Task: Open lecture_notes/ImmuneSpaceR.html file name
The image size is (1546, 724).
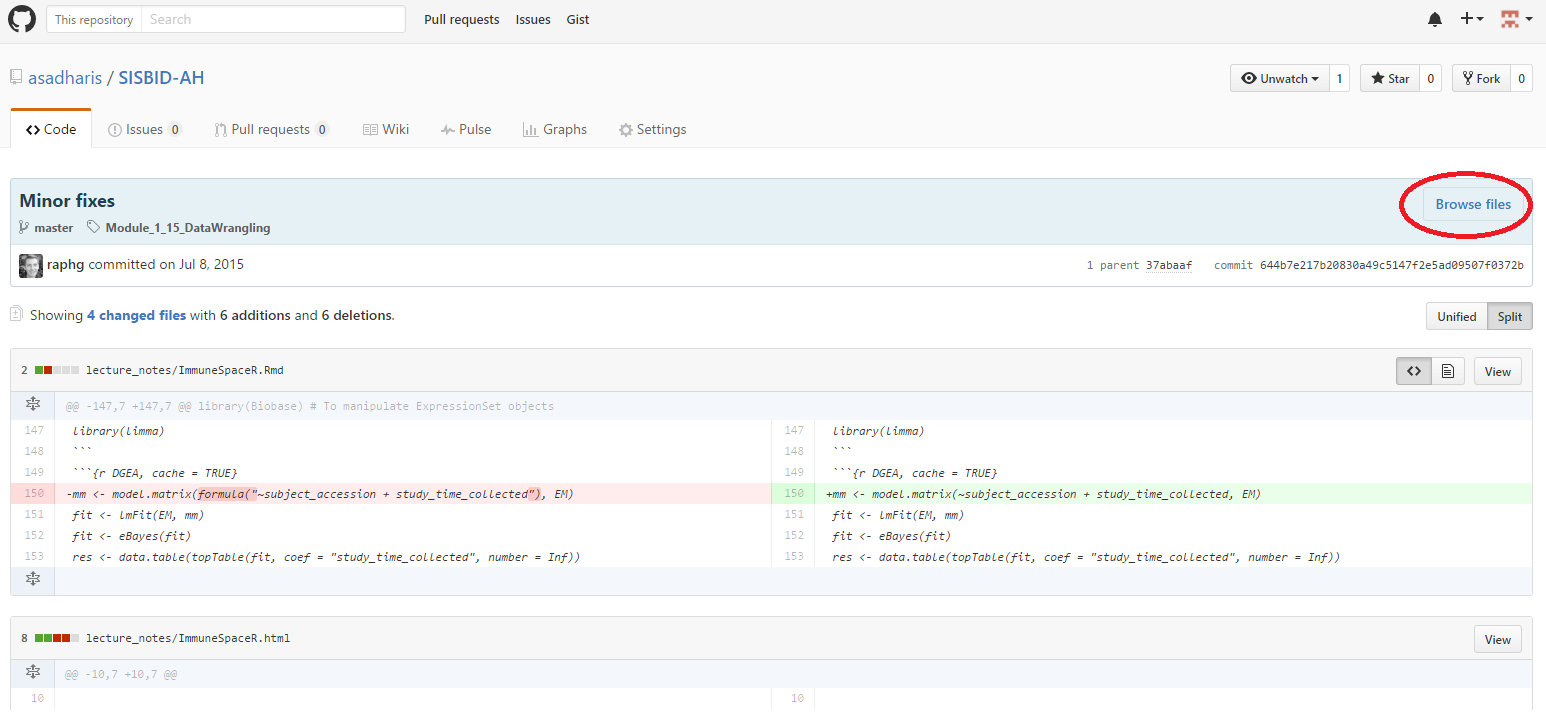Action: (x=188, y=637)
